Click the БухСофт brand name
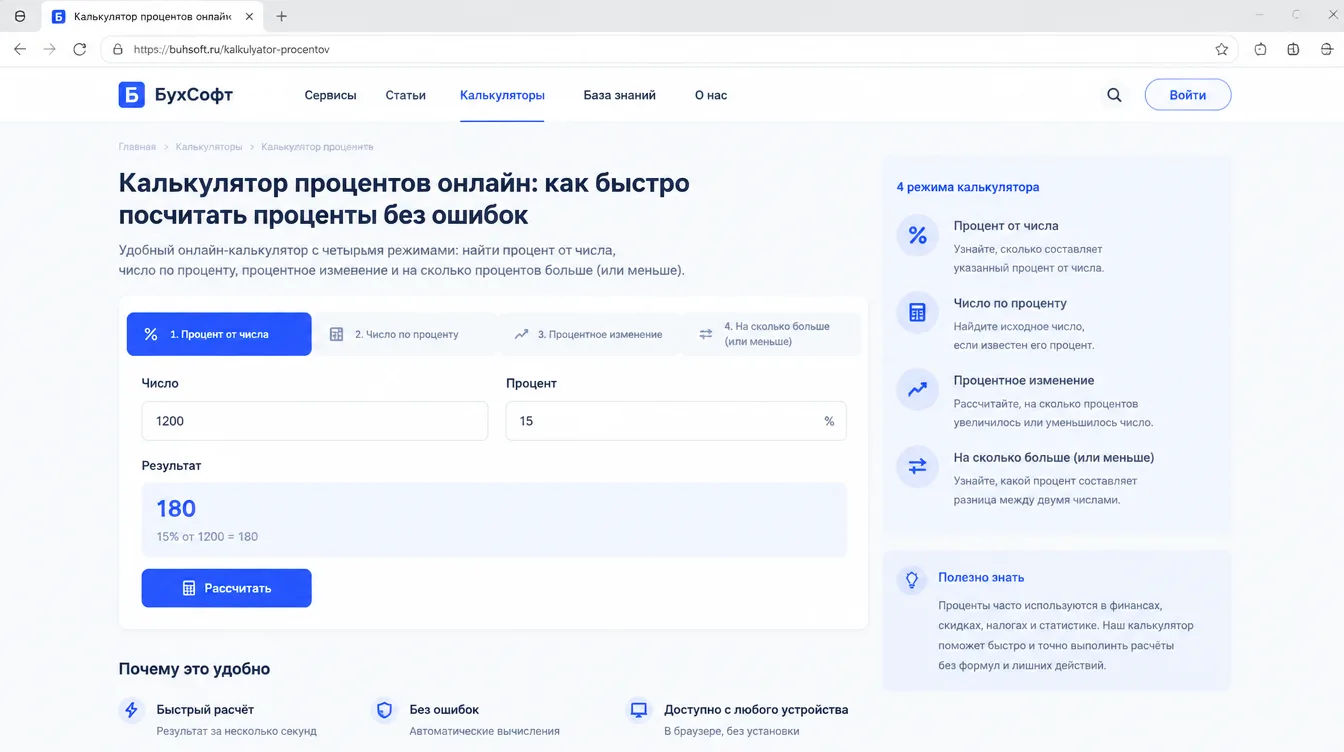 (194, 95)
